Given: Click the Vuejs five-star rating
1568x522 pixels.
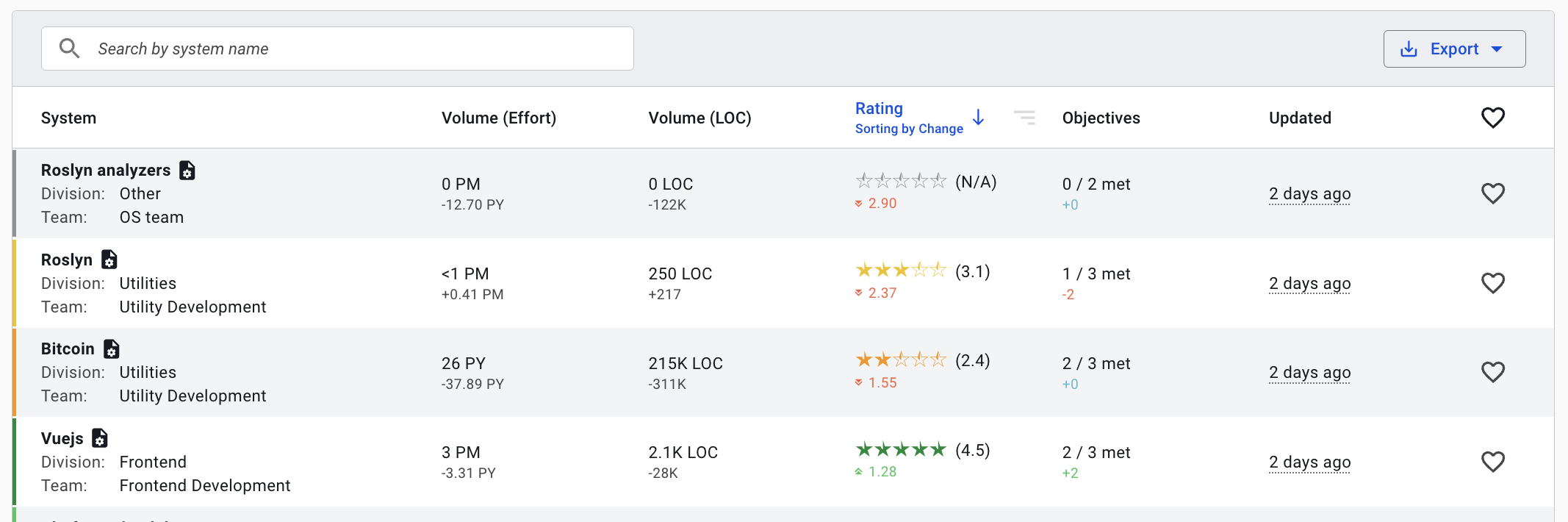Looking at the screenshot, I should click(900, 450).
